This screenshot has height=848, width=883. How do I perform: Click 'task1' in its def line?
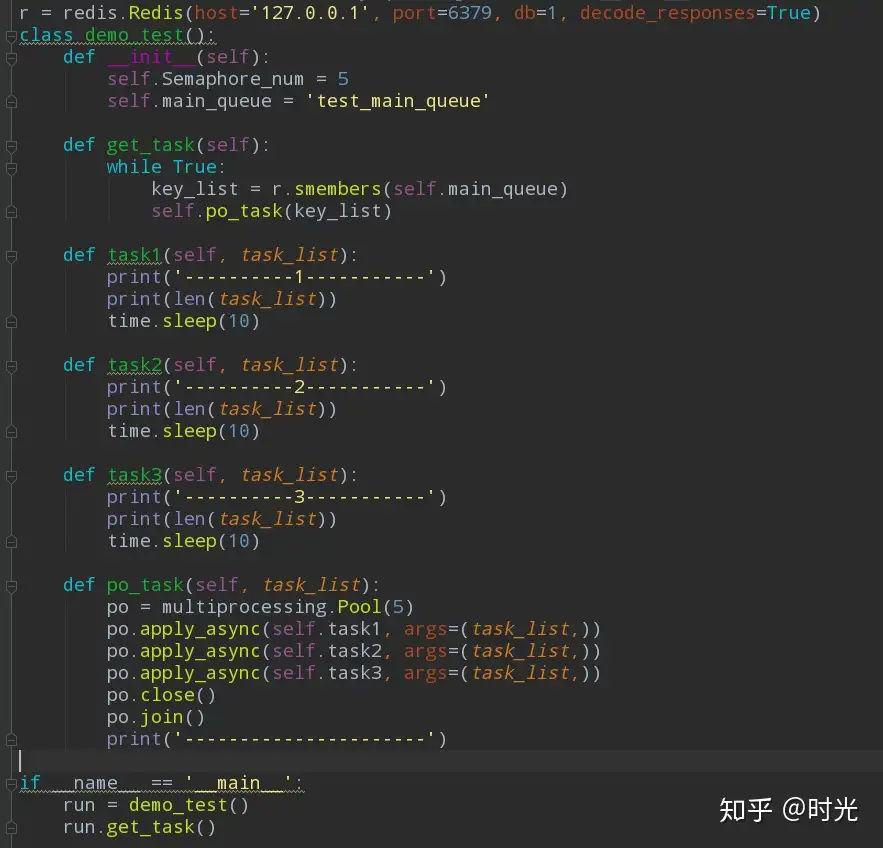[135, 255]
